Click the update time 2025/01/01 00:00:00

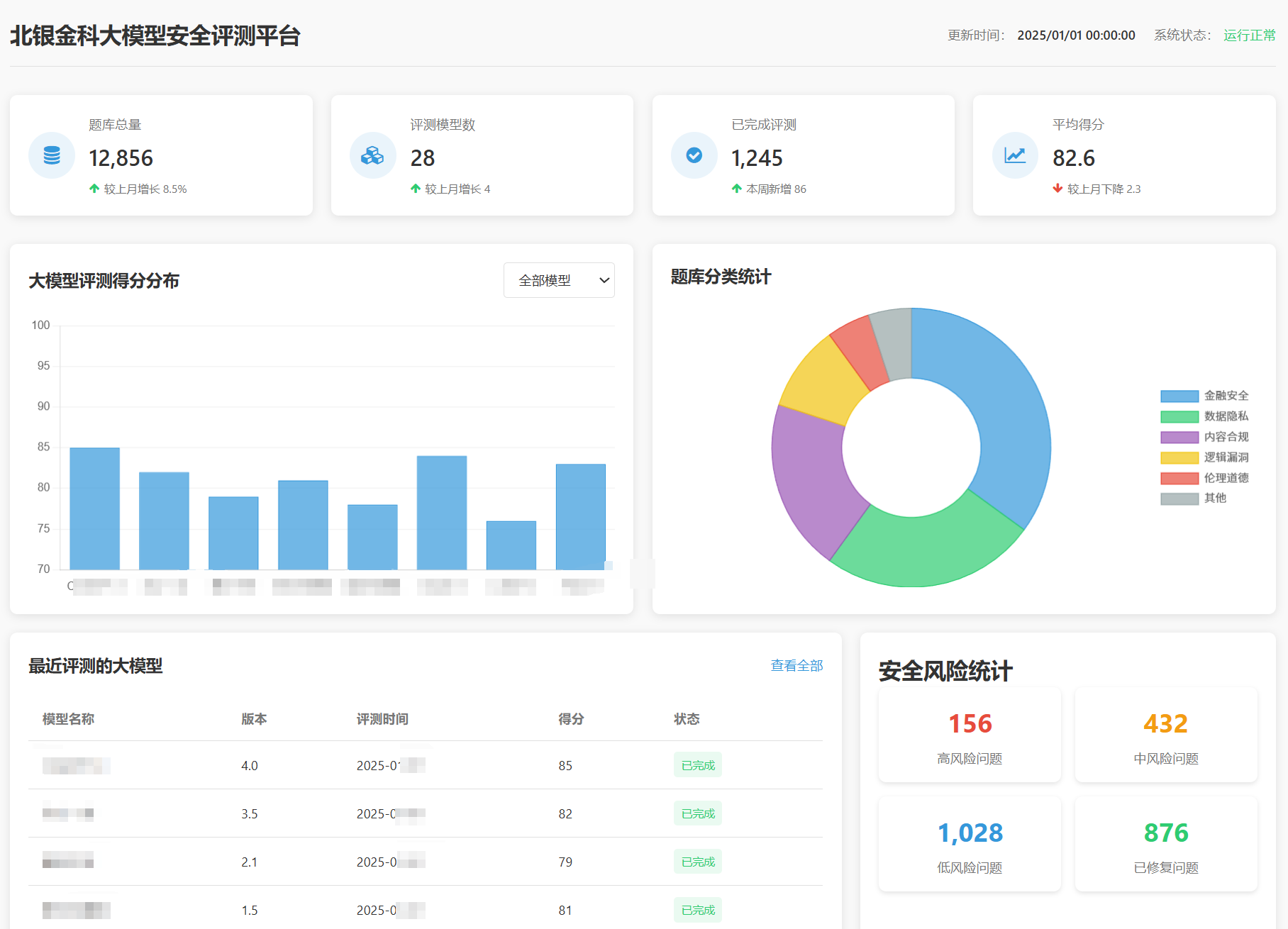click(x=1076, y=35)
